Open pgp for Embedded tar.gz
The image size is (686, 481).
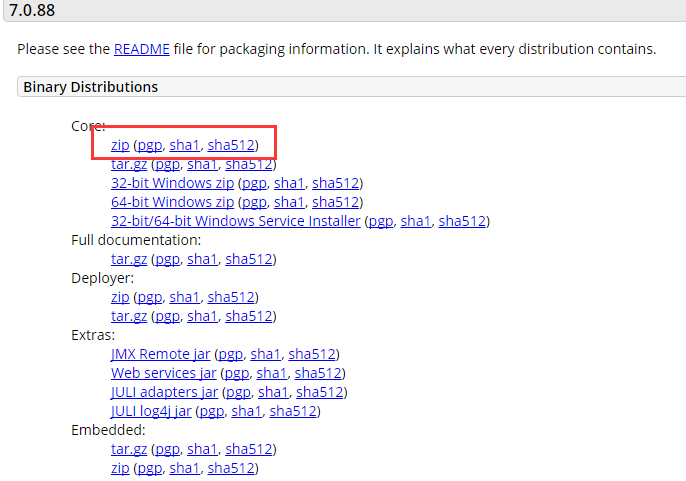coord(168,449)
